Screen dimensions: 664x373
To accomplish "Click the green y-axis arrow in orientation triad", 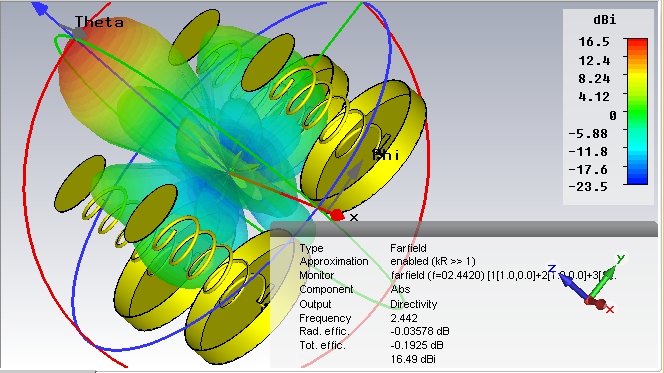I will [x=603, y=281].
